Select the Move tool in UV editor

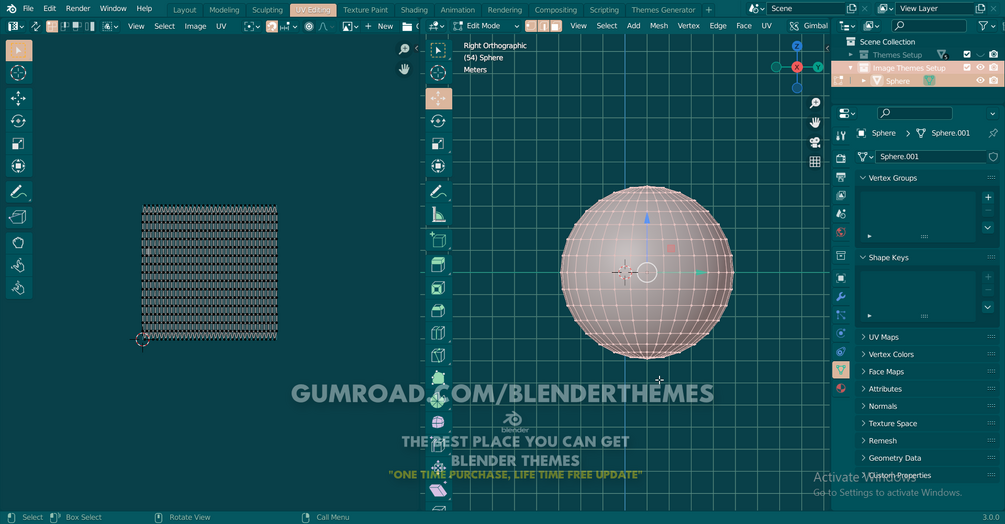pos(19,98)
